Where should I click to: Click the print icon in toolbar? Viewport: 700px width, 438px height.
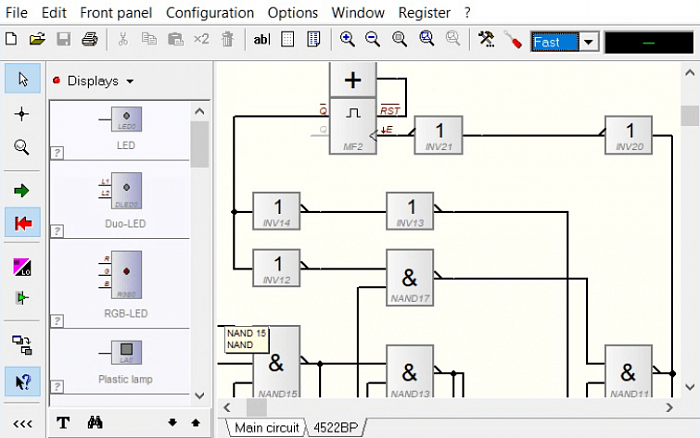90,40
